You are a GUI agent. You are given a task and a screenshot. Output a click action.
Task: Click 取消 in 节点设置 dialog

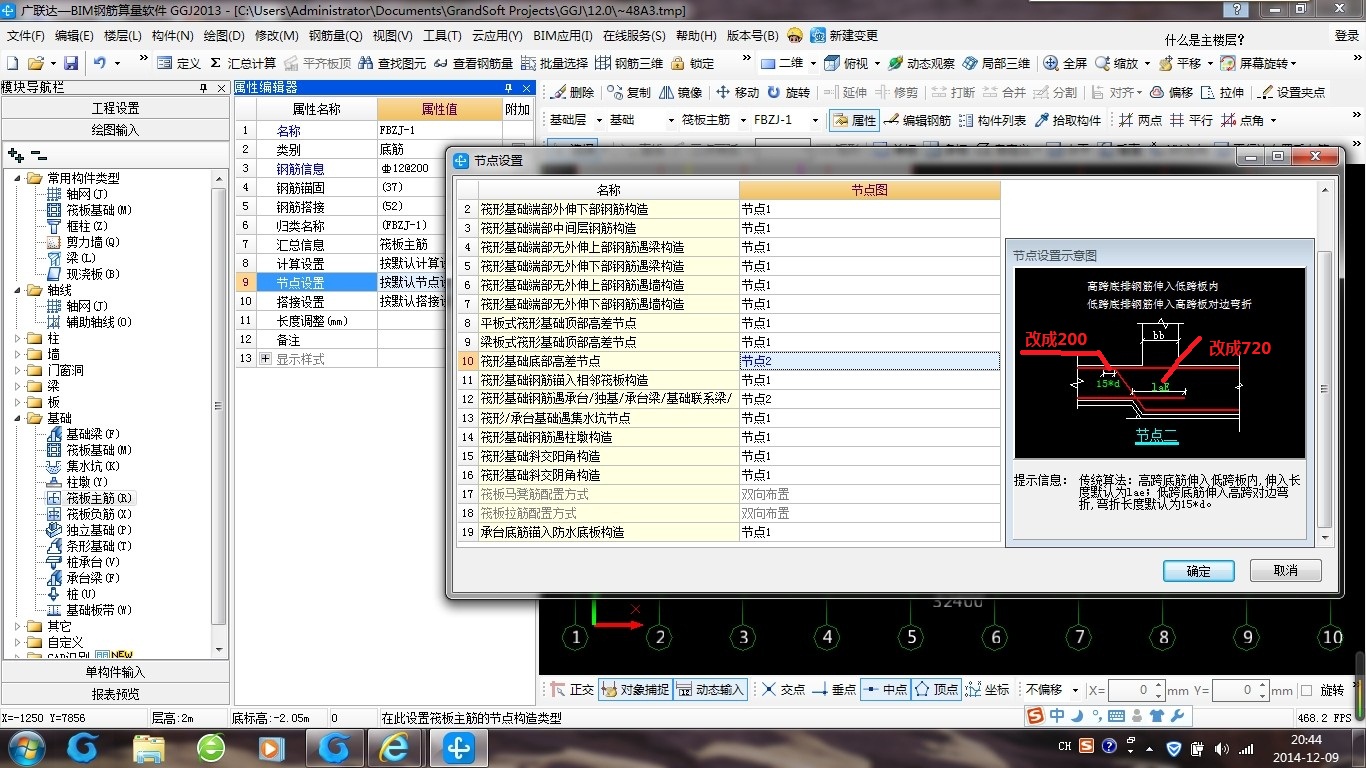point(1285,570)
